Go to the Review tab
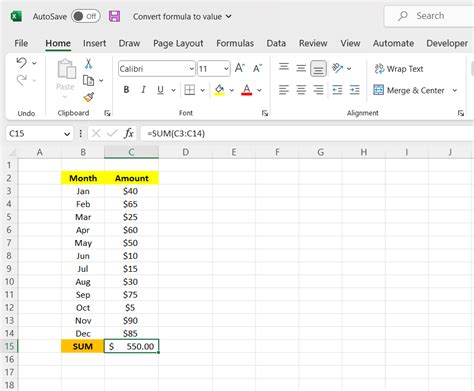Image resolution: width=474 pixels, height=391 pixels. click(313, 43)
